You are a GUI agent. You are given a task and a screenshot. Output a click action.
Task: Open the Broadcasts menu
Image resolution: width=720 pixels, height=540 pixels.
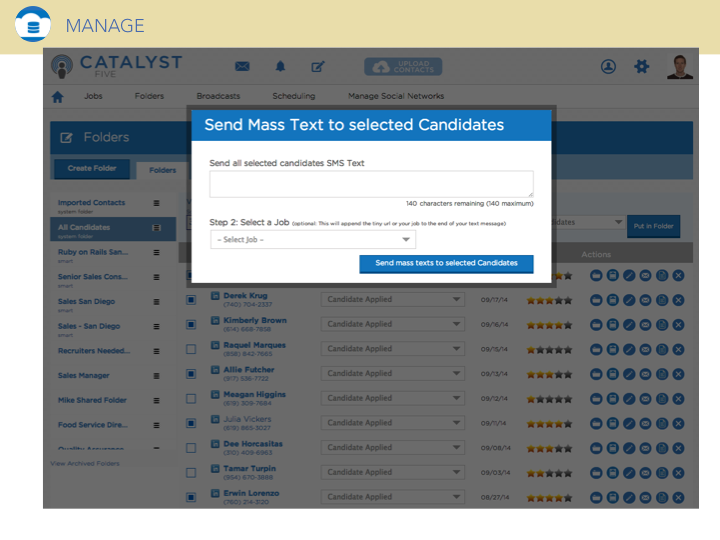218,96
